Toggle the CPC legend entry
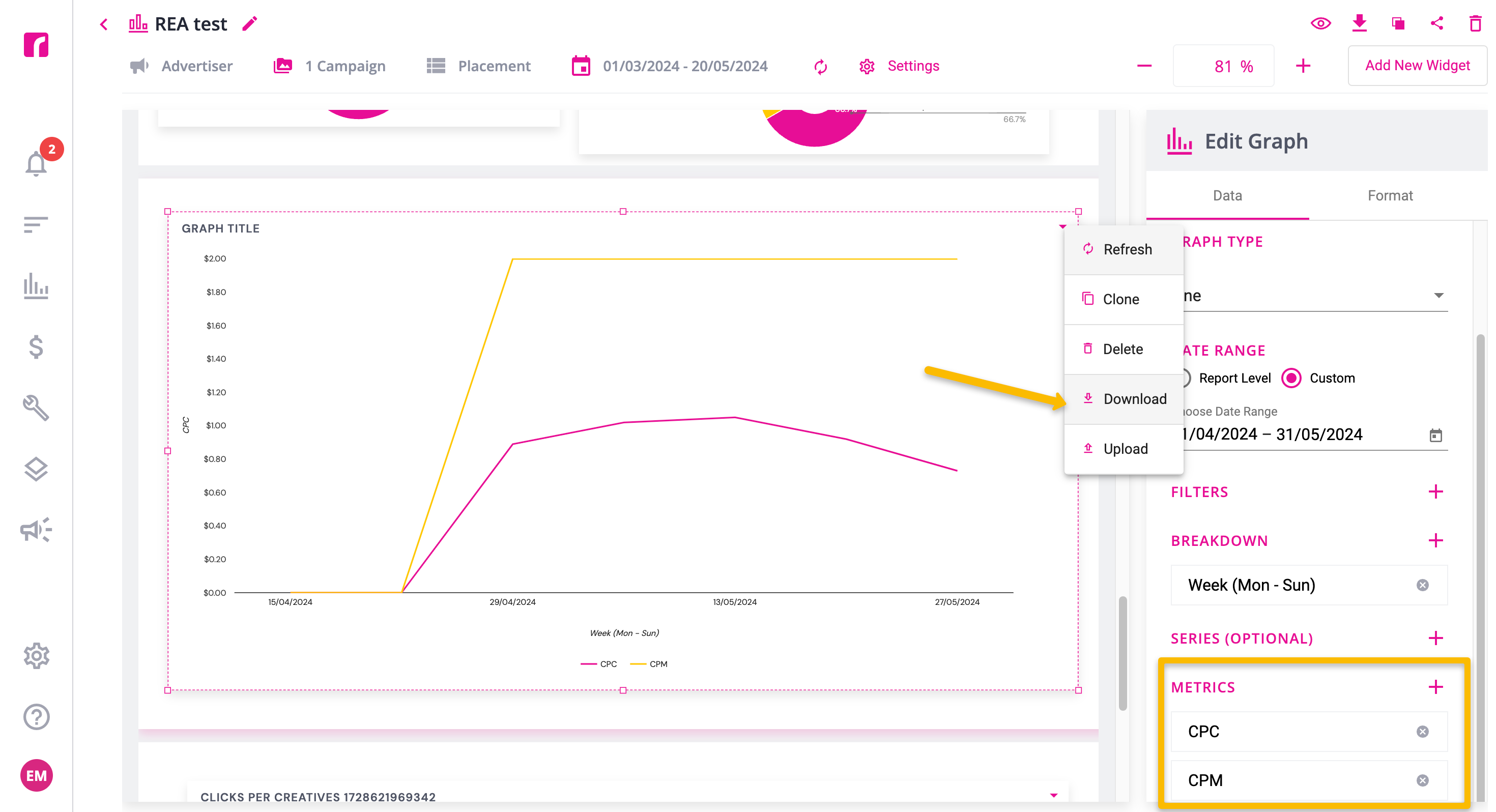The height and width of the screenshot is (812, 1496). click(599, 664)
